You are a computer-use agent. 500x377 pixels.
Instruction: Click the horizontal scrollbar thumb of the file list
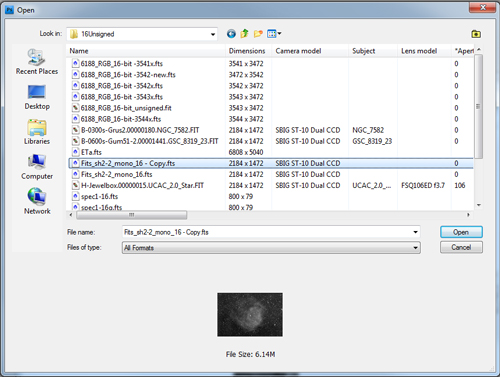tap(132, 215)
